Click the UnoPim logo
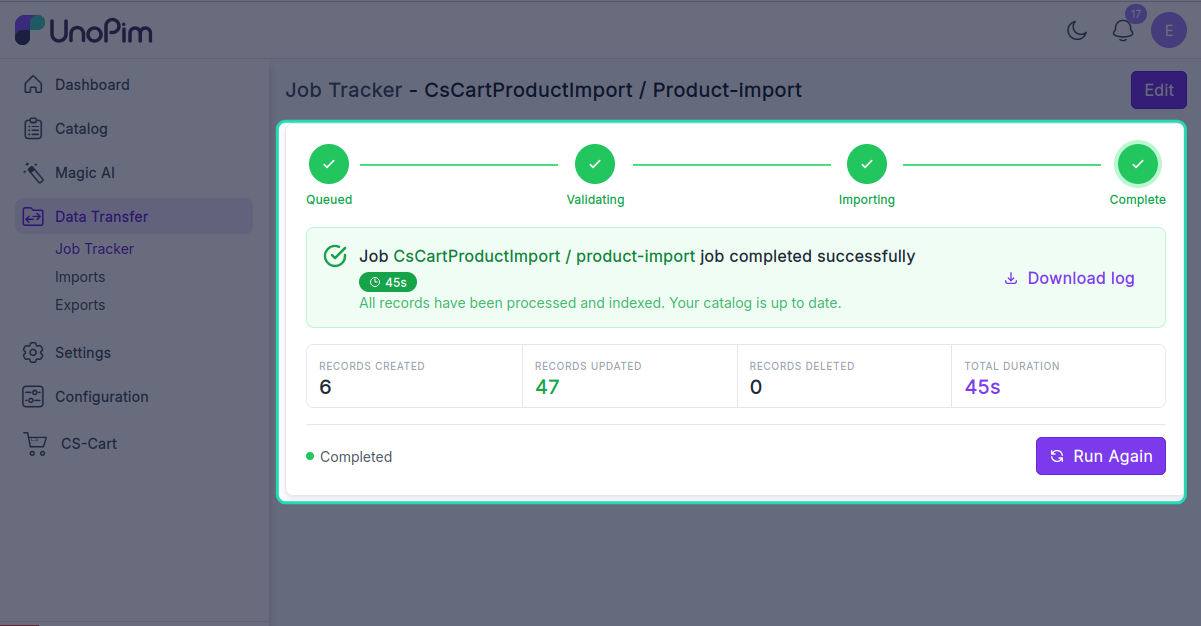Image resolution: width=1201 pixels, height=626 pixels. 84,30
